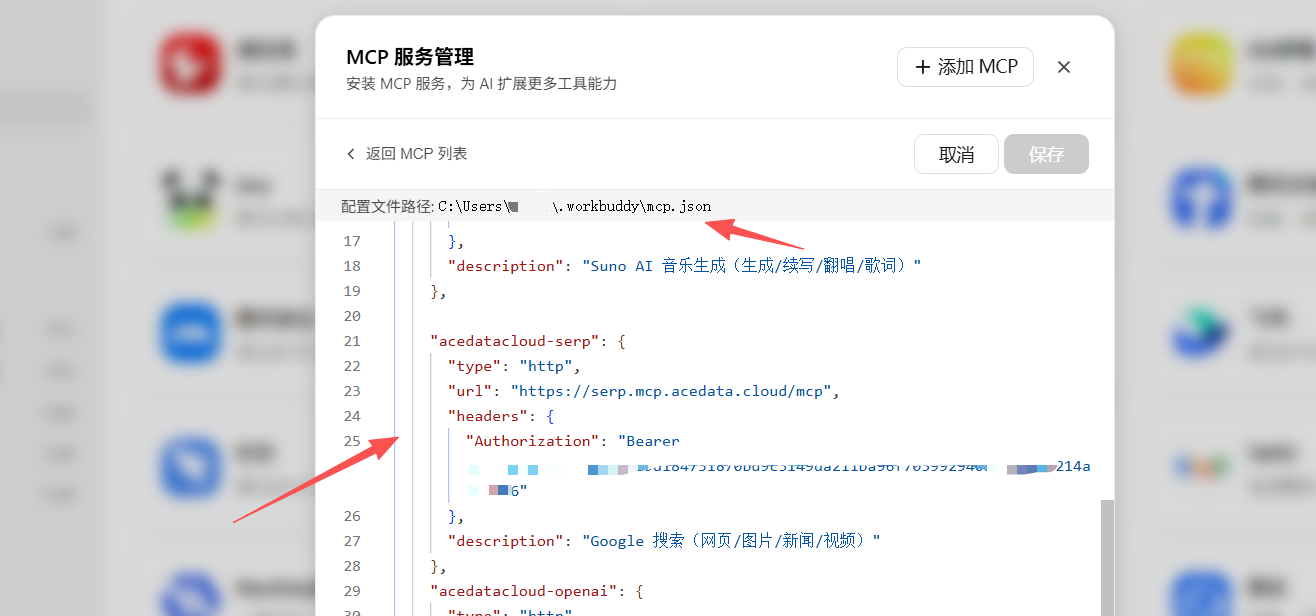Image resolution: width=1316 pixels, height=616 pixels.
Task: Click the "http" value on line 22
Action: tap(546, 366)
